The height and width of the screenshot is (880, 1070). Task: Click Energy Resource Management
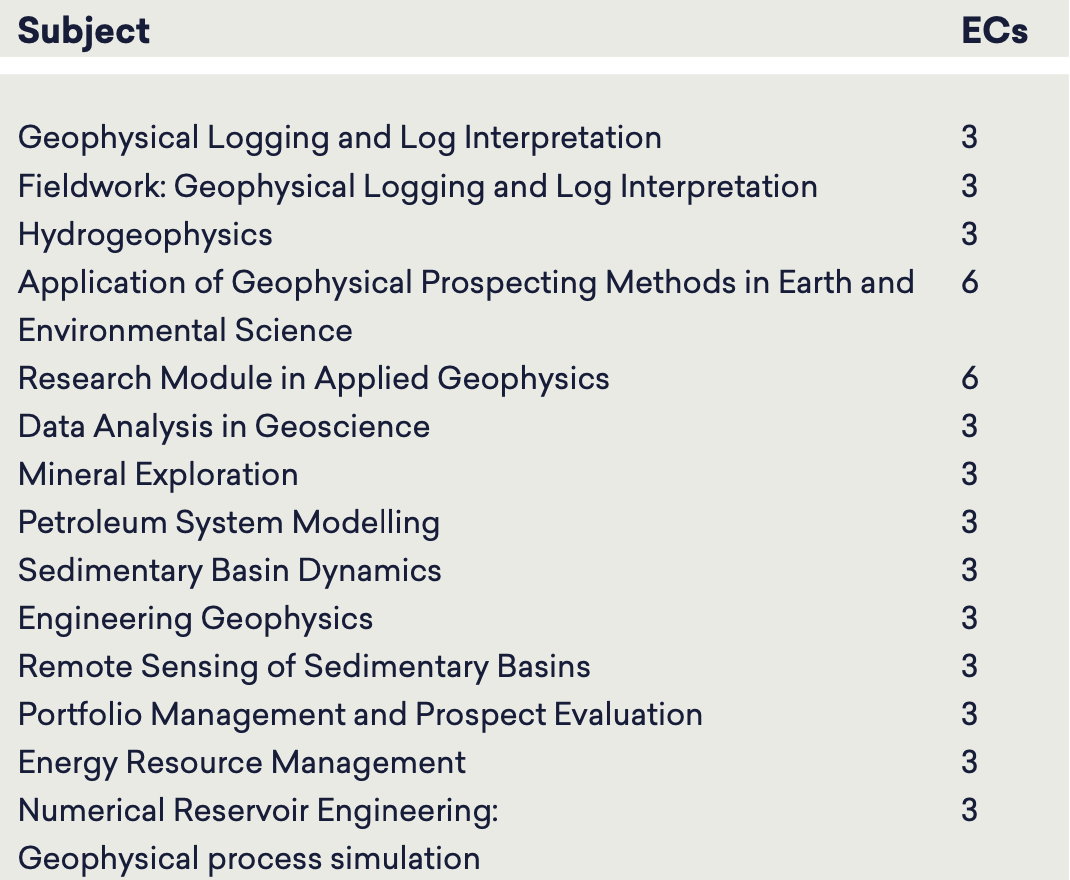point(242,763)
